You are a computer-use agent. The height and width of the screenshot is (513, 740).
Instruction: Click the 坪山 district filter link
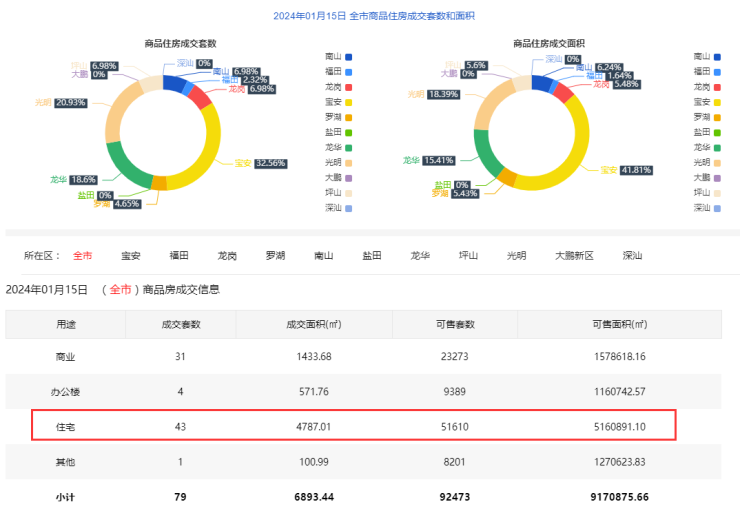pyautogui.click(x=468, y=256)
